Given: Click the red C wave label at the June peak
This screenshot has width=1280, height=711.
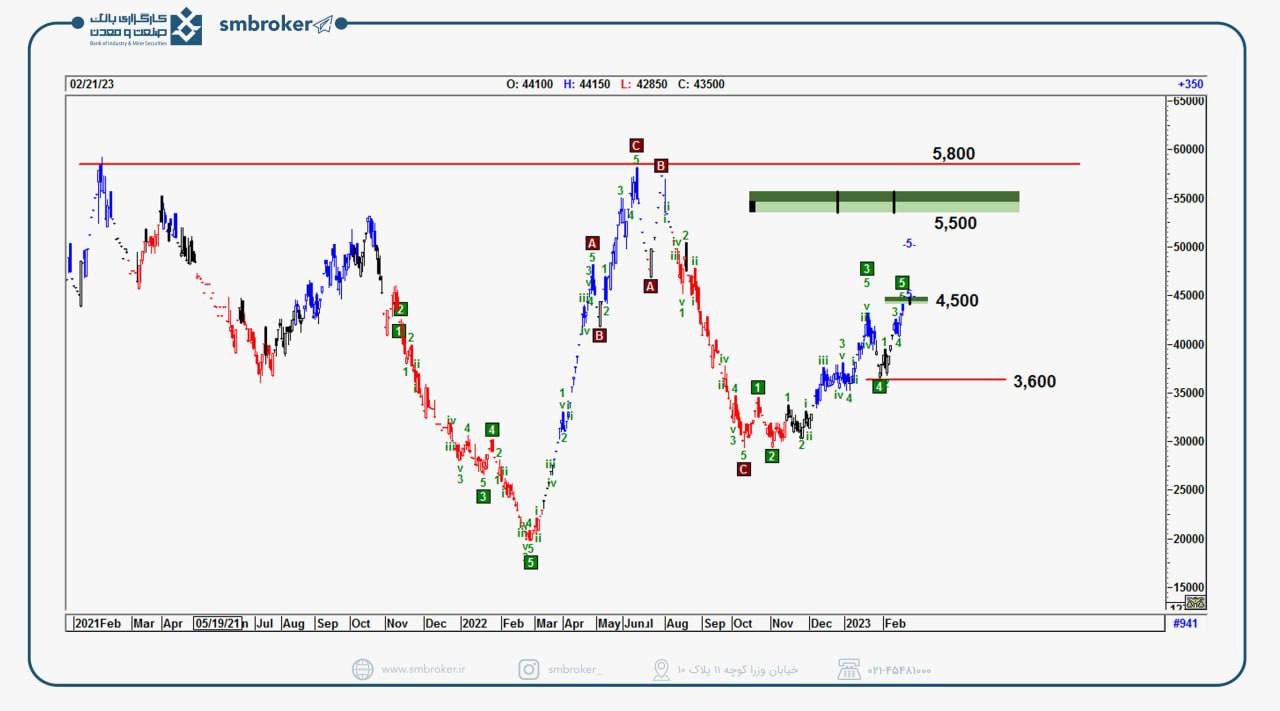Looking at the screenshot, I should (636, 146).
